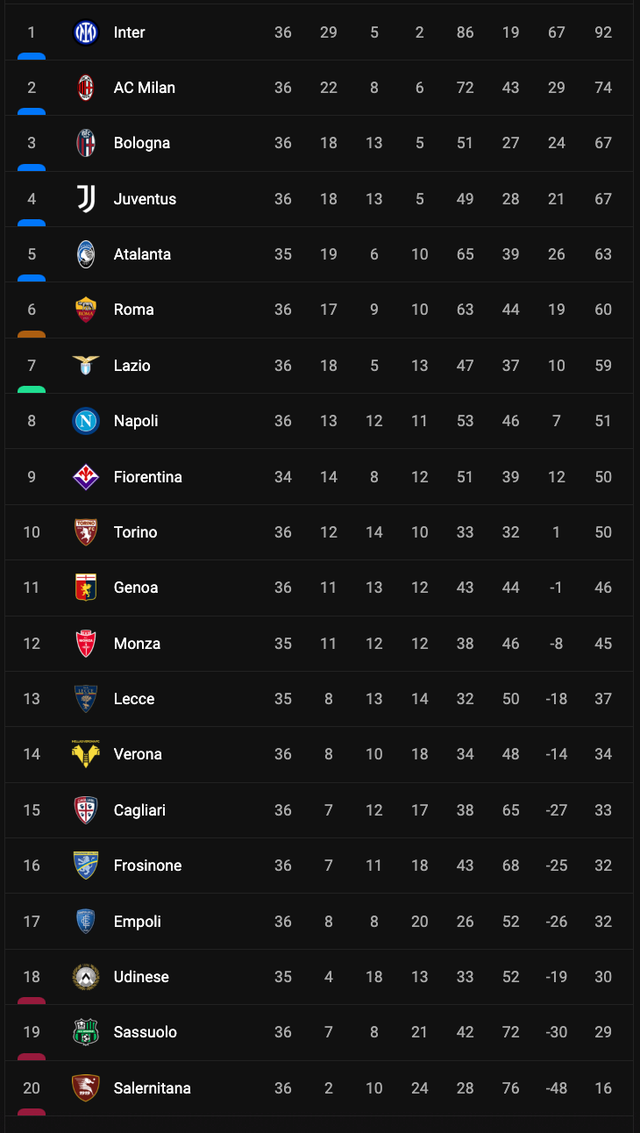This screenshot has width=640, height=1133.
Task: Click the Napoli team badge
Action: click(x=86, y=421)
